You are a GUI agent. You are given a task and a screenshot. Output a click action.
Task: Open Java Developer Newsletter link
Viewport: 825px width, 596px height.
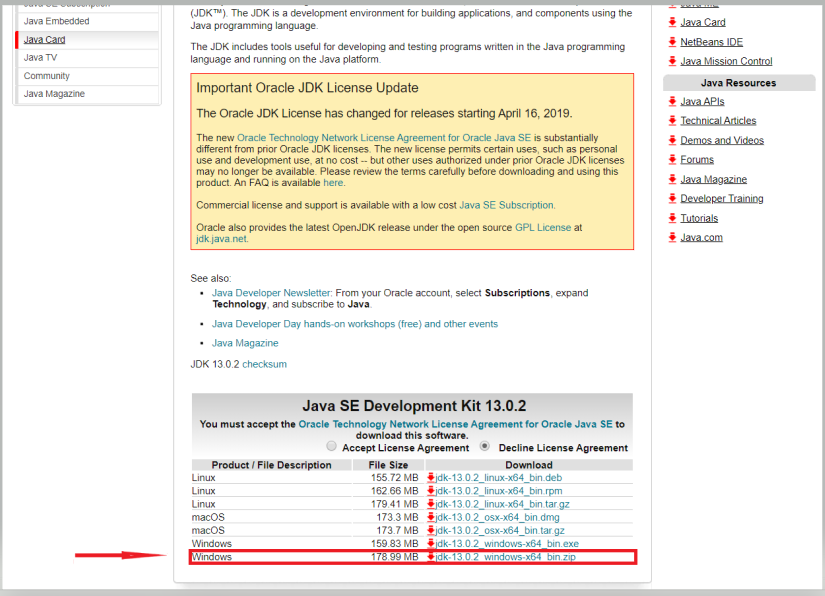point(271,293)
